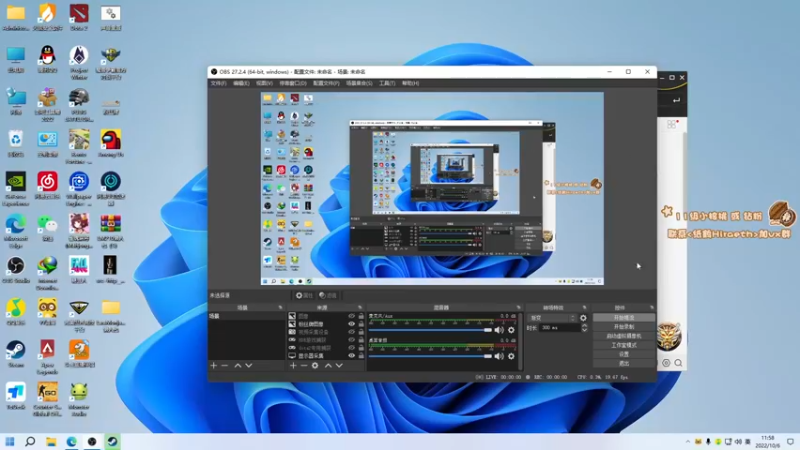This screenshot has width=800, height=450.
Task: Open the Profile menu in OBS
Action: click(x=326, y=83)
